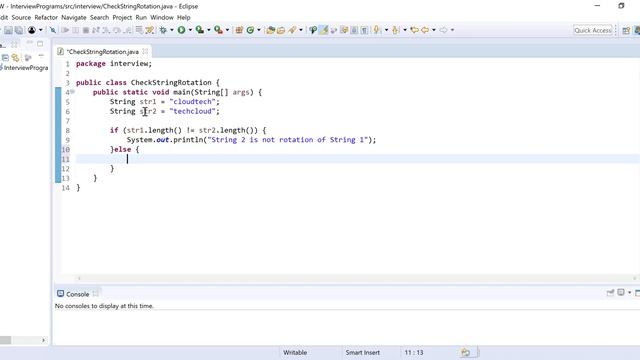The height and width of the screenshot is (360, 640).
Task: Click the Writable status bar entry
Action: pyautogui.click(x=295, y=352)
